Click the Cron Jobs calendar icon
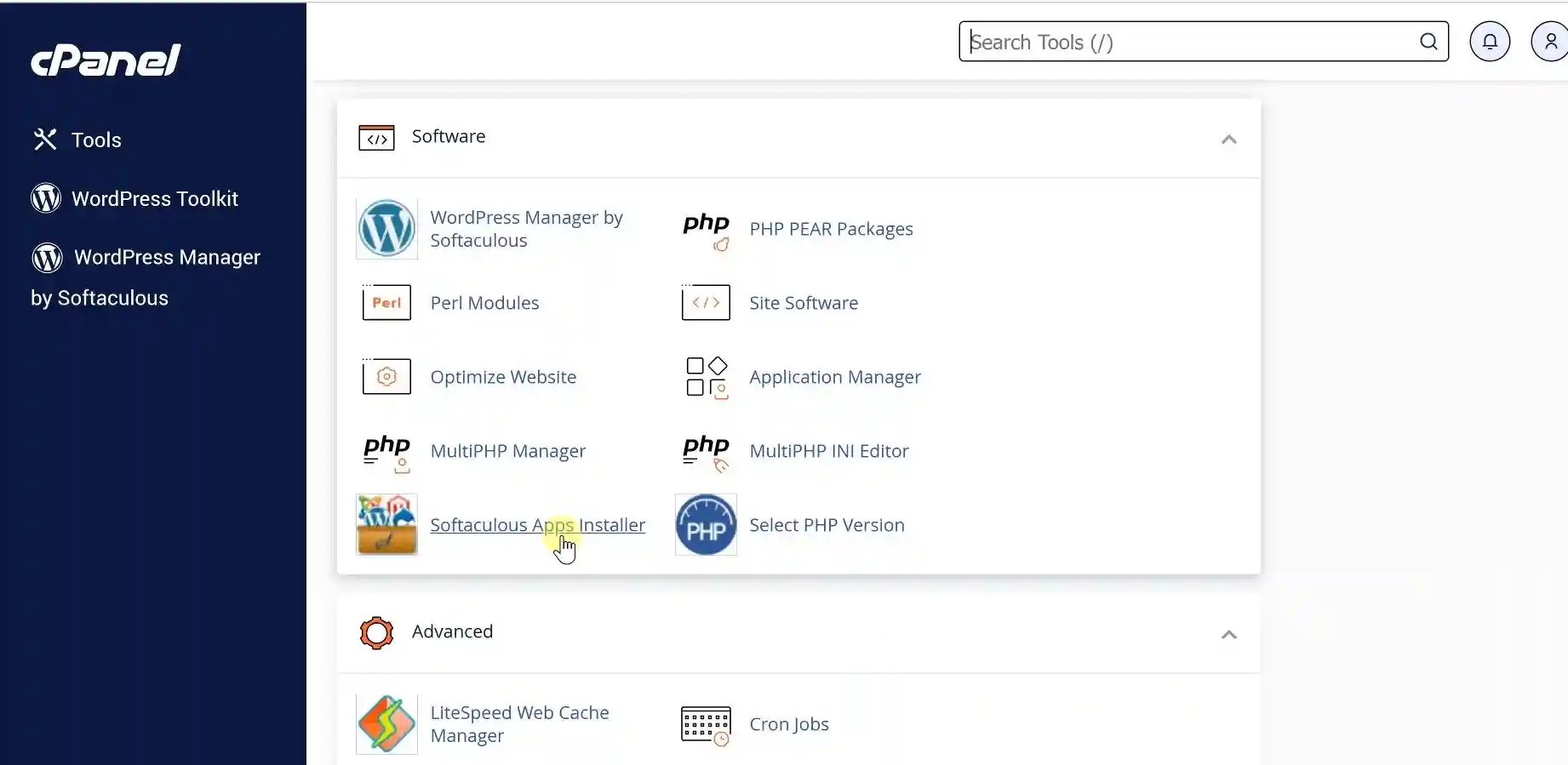Image resolution: width=1568 pixels, height=765 pixels. point(706,726)
